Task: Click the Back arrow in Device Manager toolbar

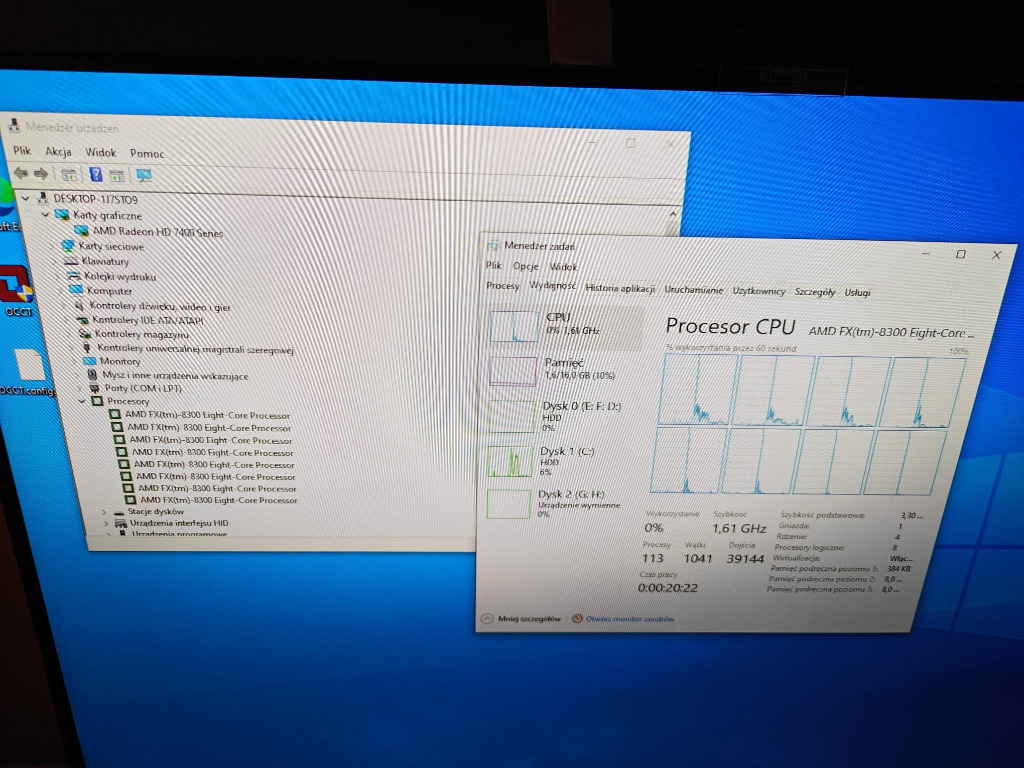Action: pos(21,173)
